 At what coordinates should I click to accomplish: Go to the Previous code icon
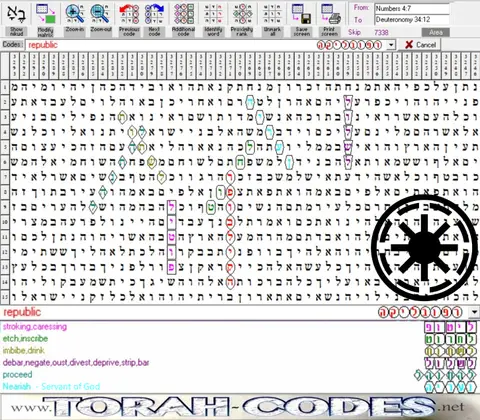(129, 13)
